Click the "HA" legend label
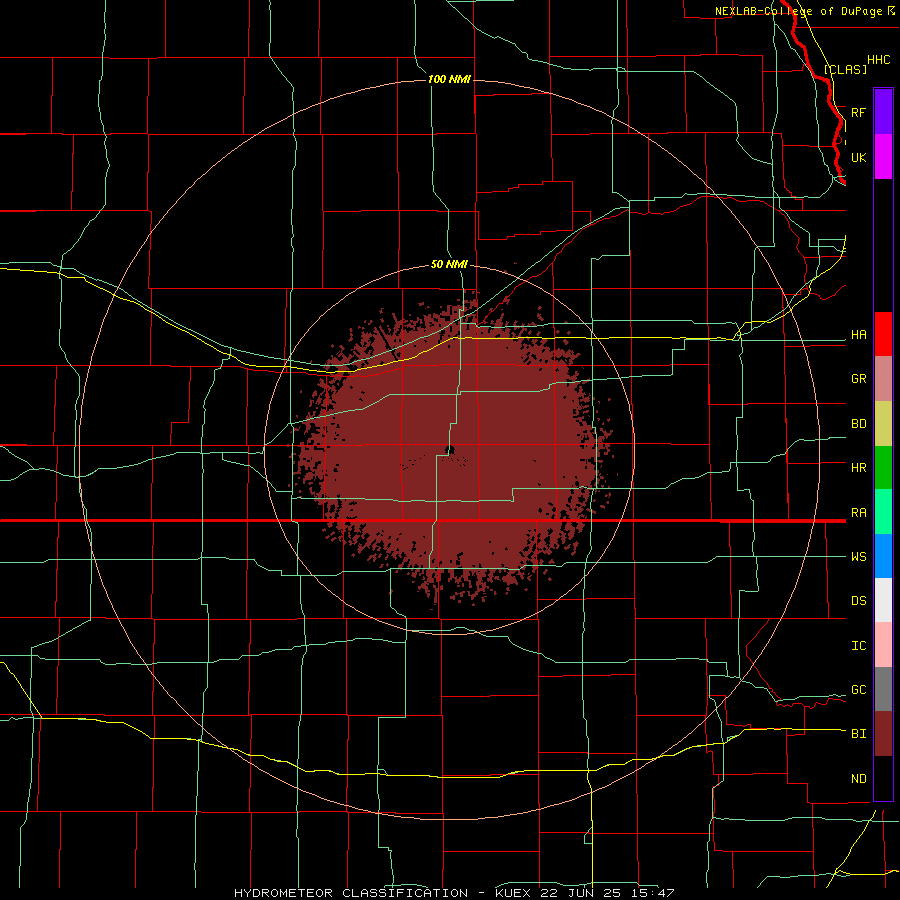900x900 pixels. click(x=858, y=334)
